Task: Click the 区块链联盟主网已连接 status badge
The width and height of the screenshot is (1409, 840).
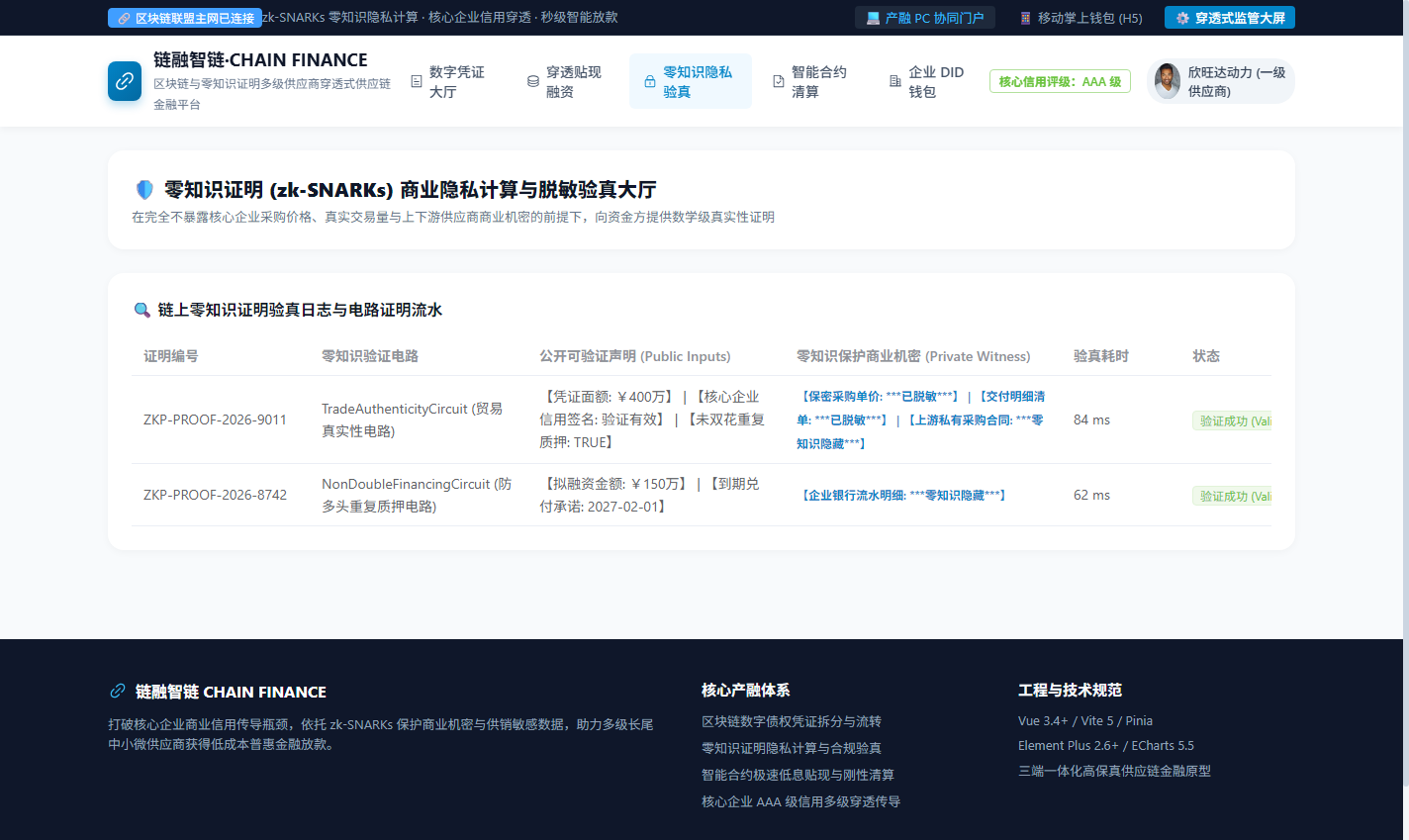Action: [185, 18]
